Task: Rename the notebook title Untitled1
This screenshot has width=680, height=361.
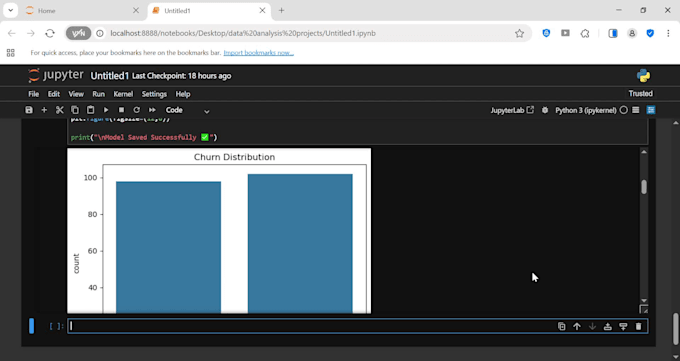Action: coord(110,76)
